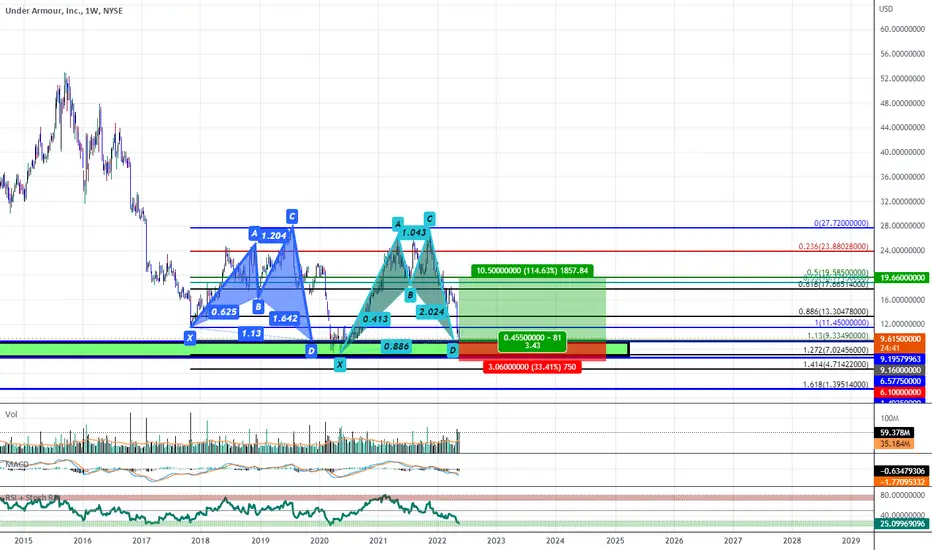The image size is (932, 550).
Task: Click the Vol indicator label
Action: coord(11,414)
